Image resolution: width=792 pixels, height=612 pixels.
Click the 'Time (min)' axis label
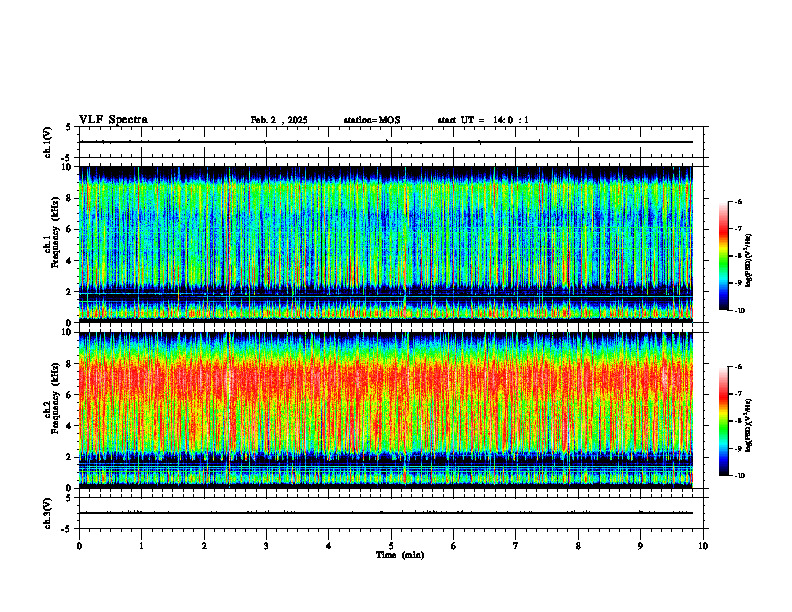pos(400,555)
